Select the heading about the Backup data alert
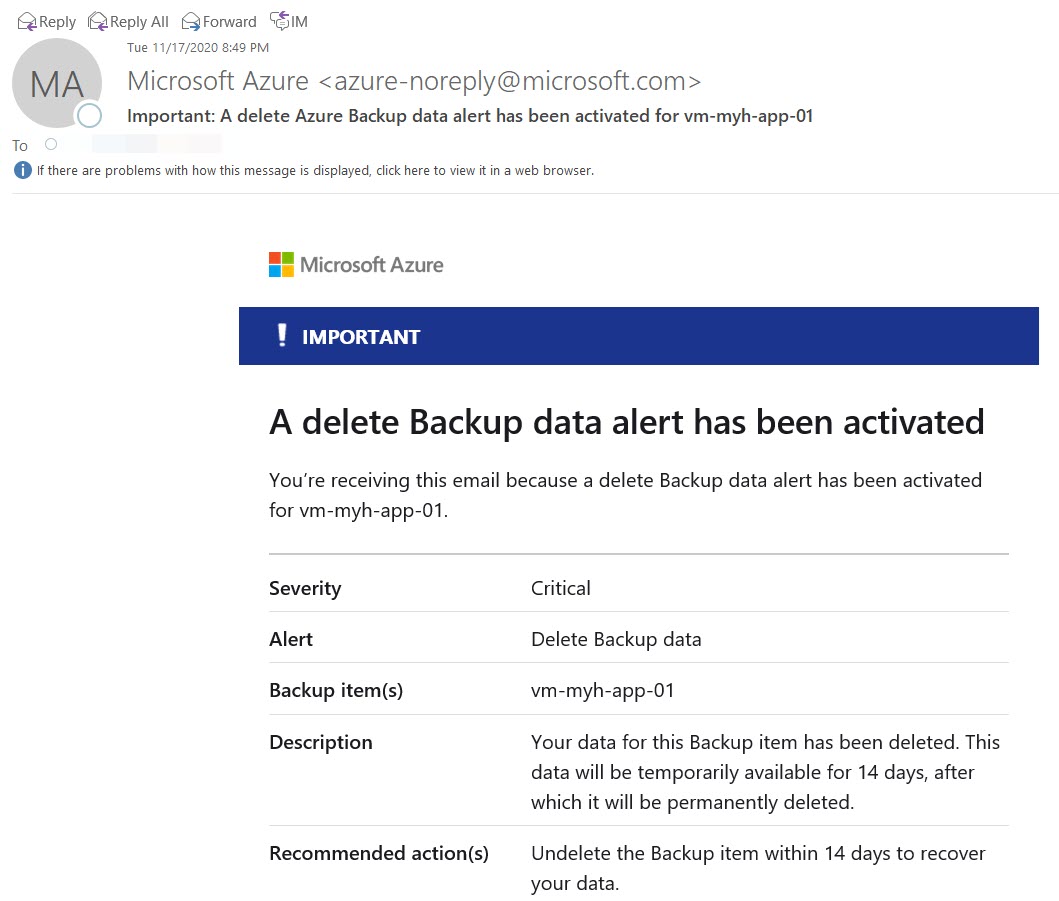Viewport: 1059px width, 901px height. tap(626, 421)
